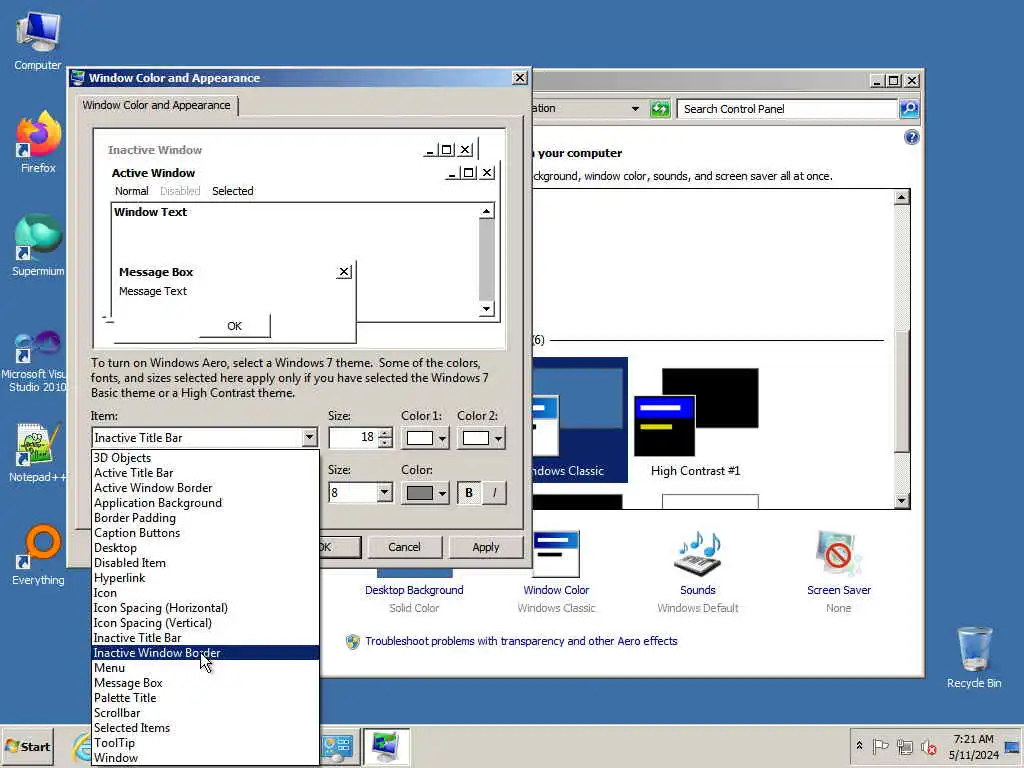Click the Search Control Panel field
The image size is (1024, 768).
pyautogui.click(x=787, y=109)
